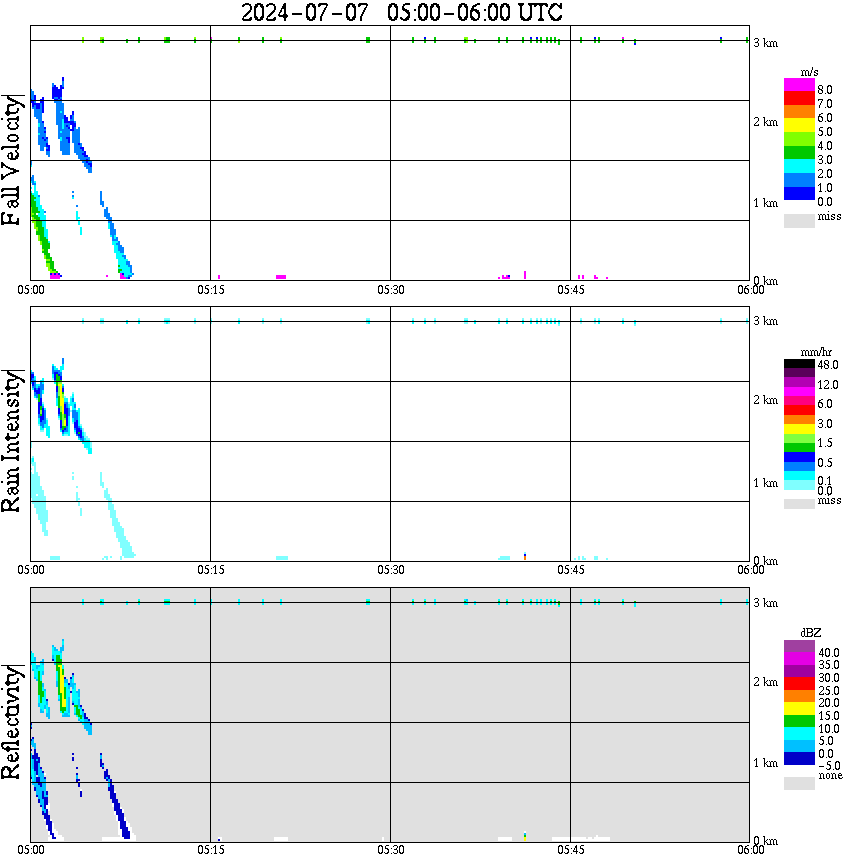
Task: Click the '3 km' height label beside Fall Velocity panel
Action: point(765,42)
